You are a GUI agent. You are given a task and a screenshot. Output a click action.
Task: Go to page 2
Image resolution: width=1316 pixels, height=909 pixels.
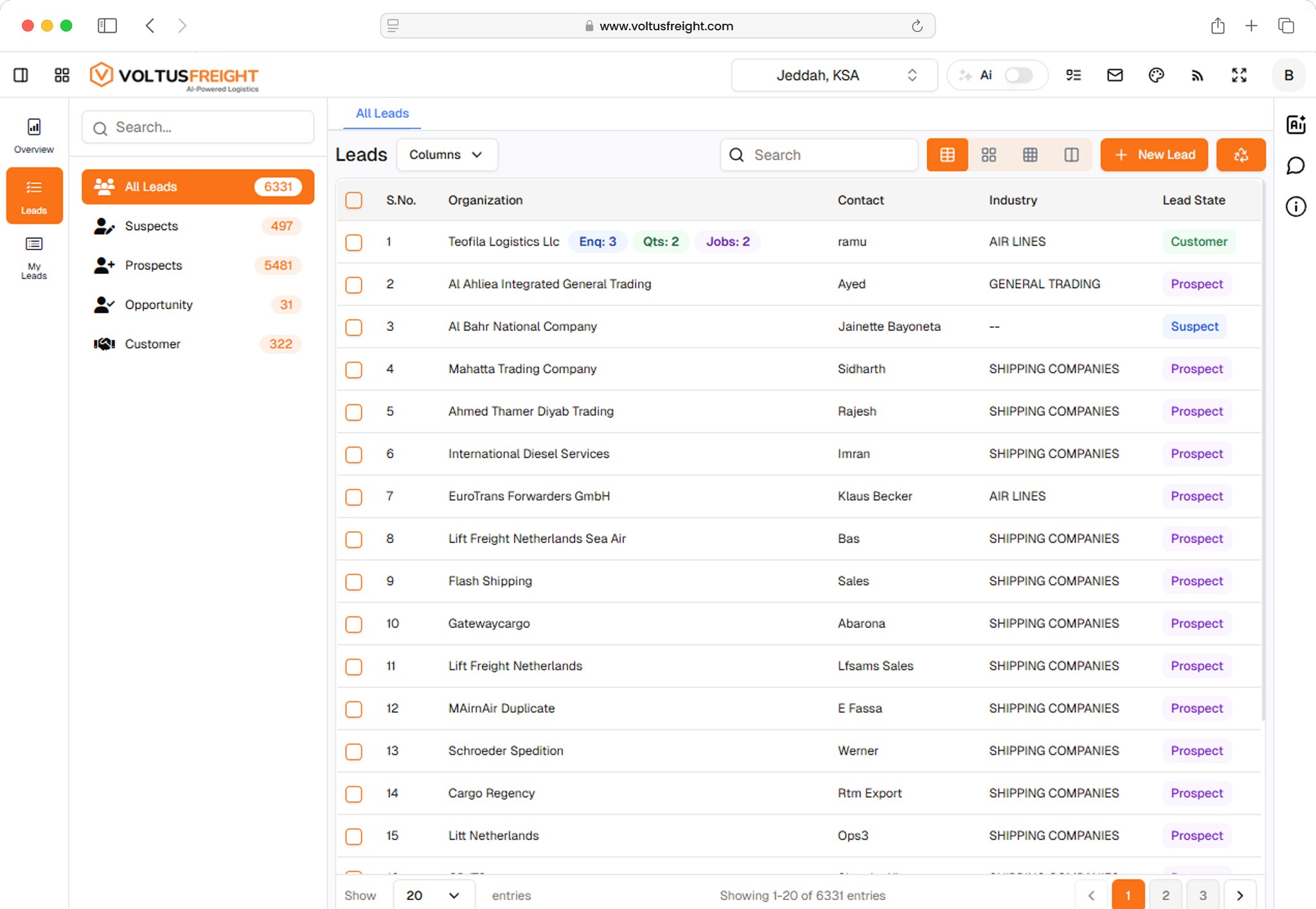coord(1165,895)
